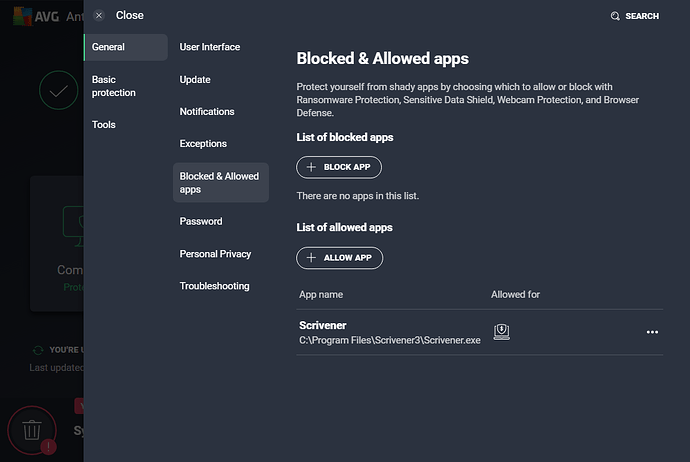690x462 pixels.
Task: Go to the Update settings section
Action: pos(195,79)
